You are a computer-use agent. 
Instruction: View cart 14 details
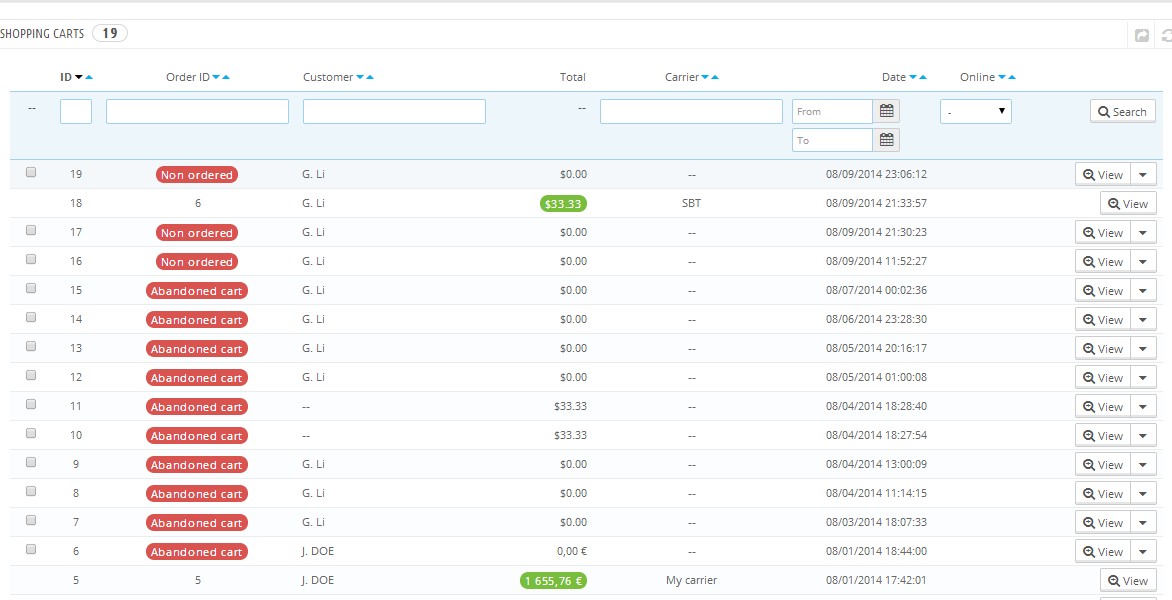pyautogui.click(x=1103, y=320)
